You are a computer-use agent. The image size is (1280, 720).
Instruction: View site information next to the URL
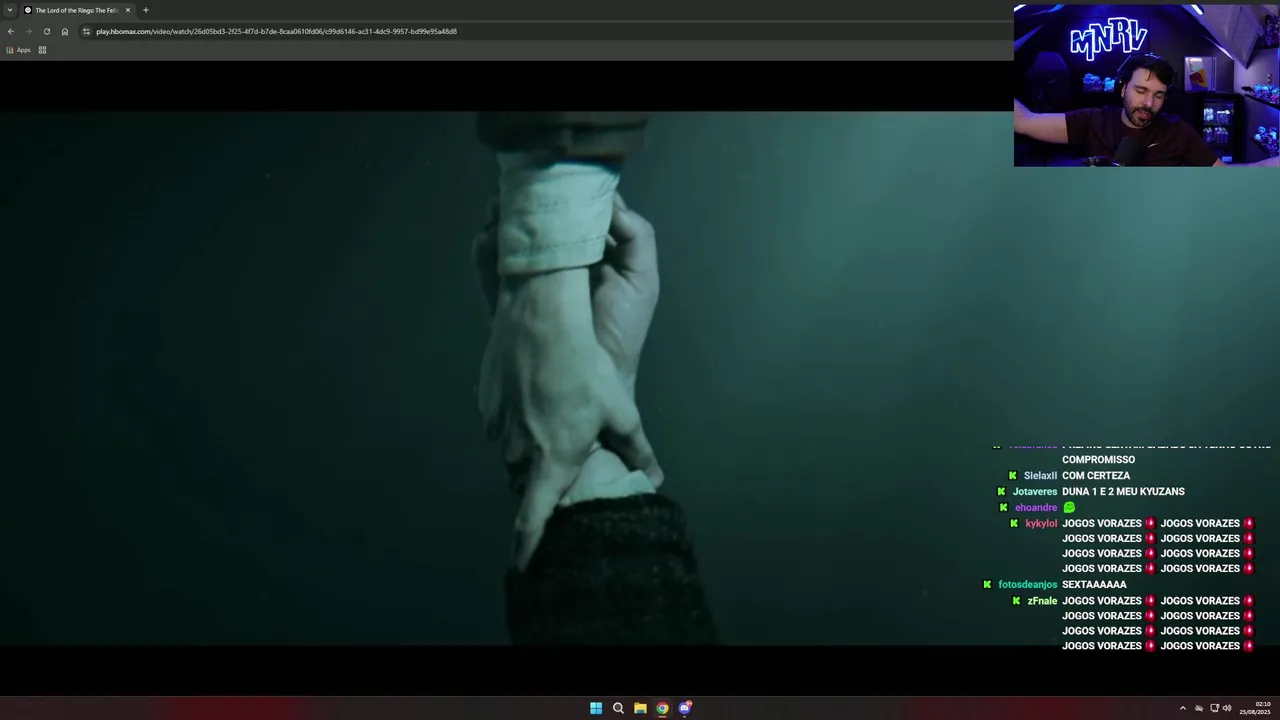(x=86, y=31)
